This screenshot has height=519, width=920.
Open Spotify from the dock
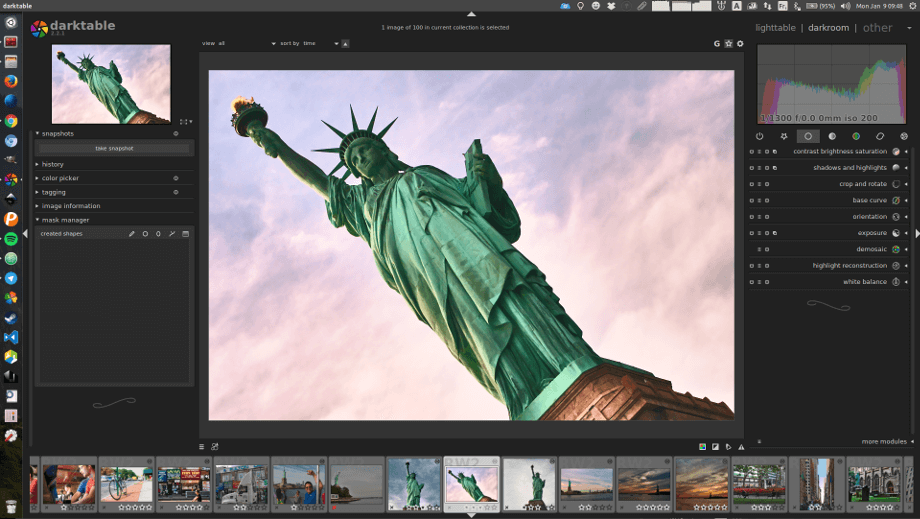[11, 239]
